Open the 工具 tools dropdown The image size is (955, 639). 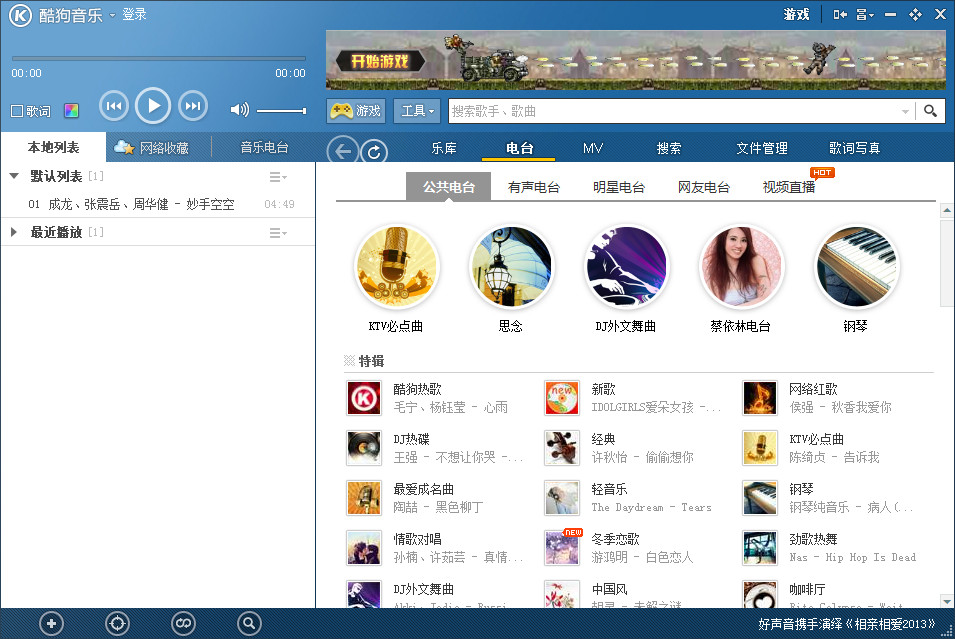pyautogui.click(x=417, y=111)
